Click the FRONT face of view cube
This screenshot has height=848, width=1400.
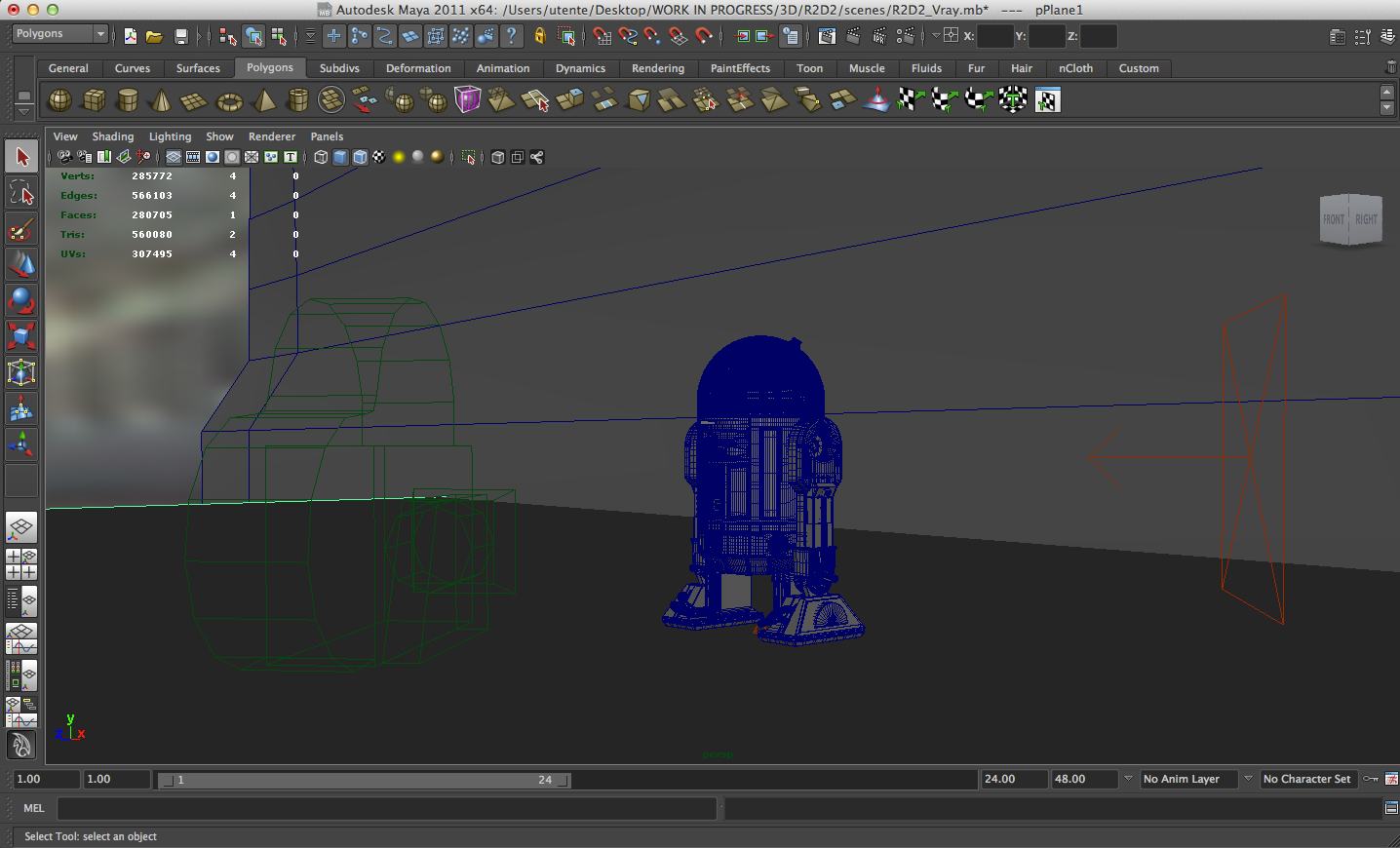(1334, 220)
